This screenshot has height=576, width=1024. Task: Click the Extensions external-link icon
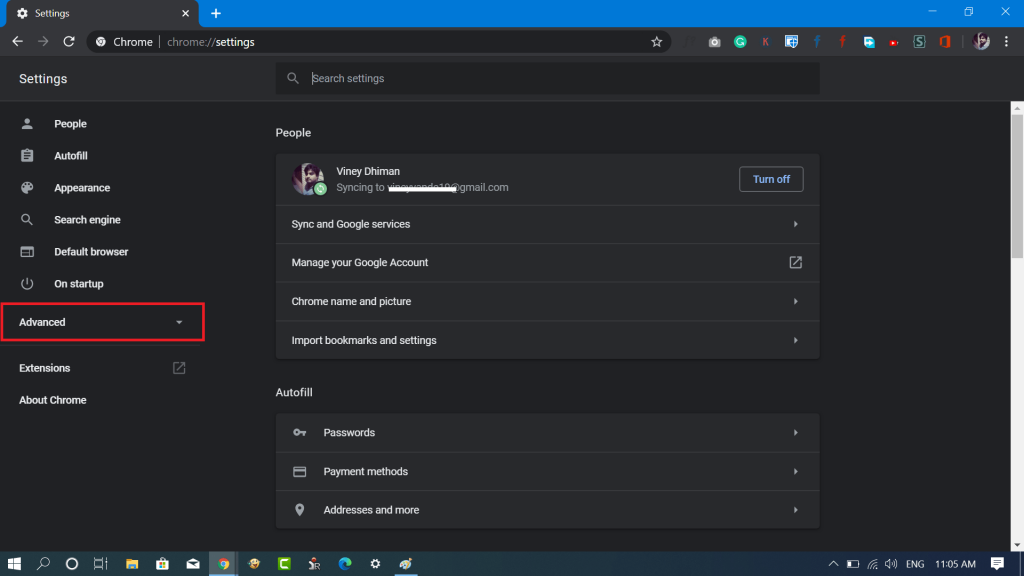click(x=179, y=368)
